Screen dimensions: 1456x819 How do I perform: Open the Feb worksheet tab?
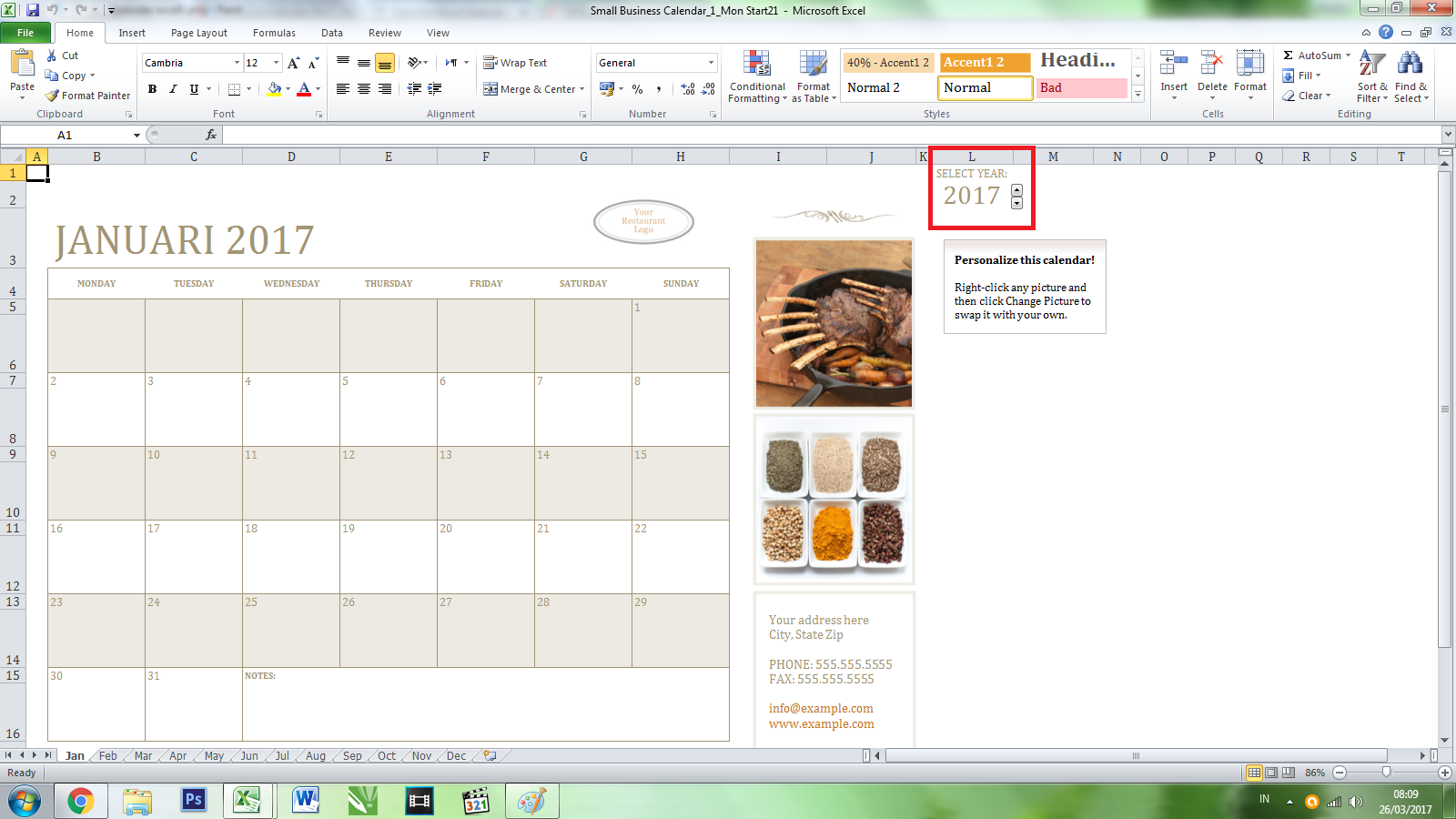(x=107, y=755)
